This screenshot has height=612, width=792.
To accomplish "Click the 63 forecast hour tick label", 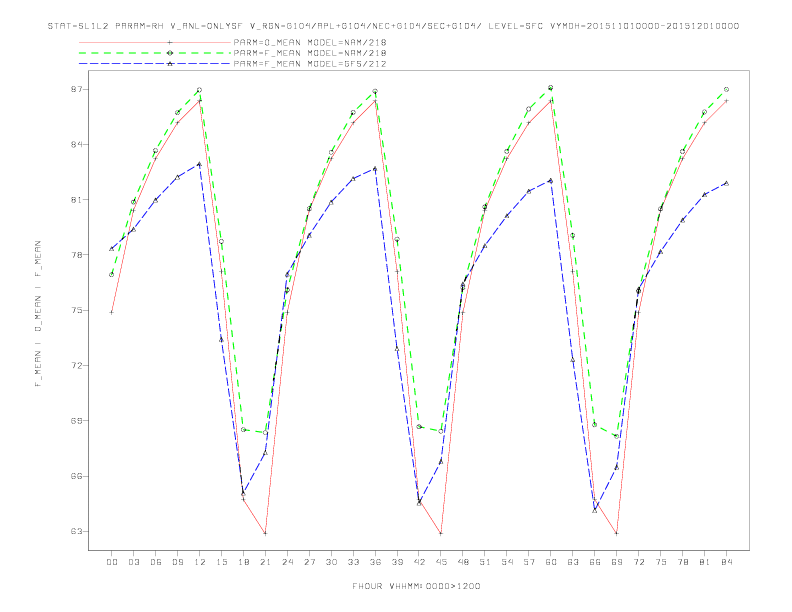I will [573, 562].
